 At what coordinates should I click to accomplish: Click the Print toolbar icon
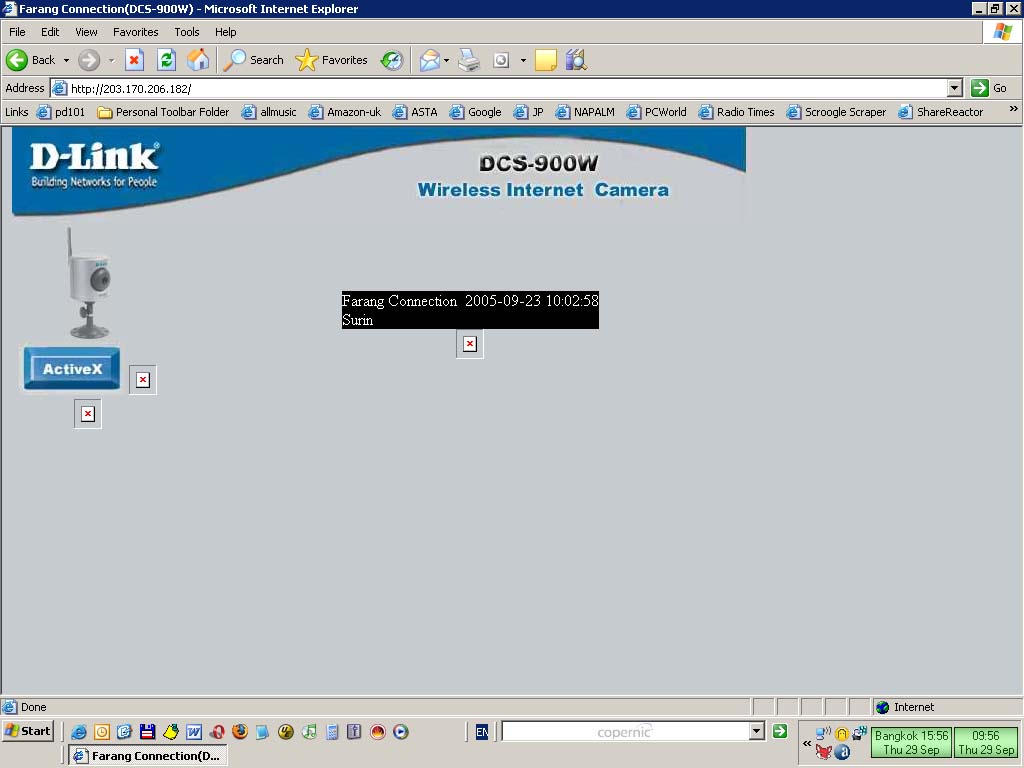(x=469, y=60)
